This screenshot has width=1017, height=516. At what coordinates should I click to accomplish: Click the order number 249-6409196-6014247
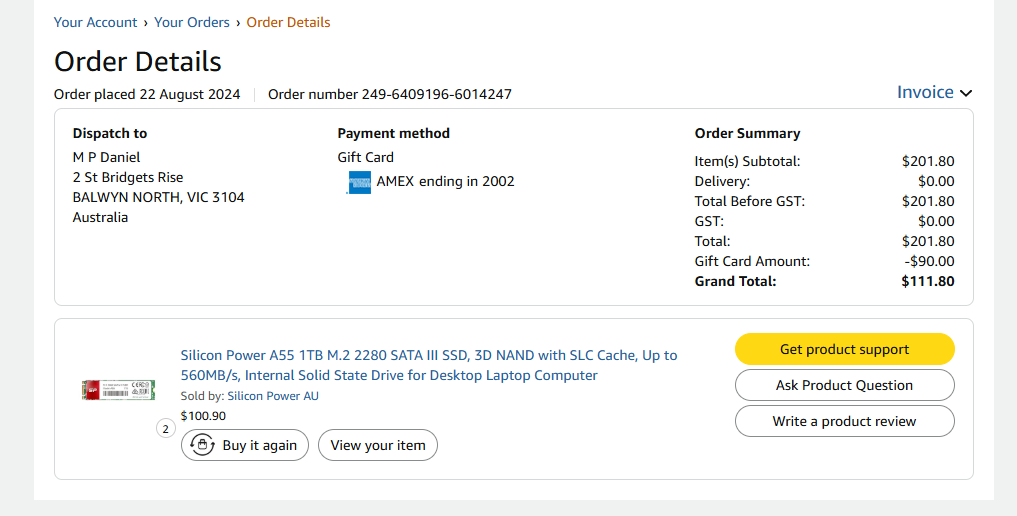(390, 95)
